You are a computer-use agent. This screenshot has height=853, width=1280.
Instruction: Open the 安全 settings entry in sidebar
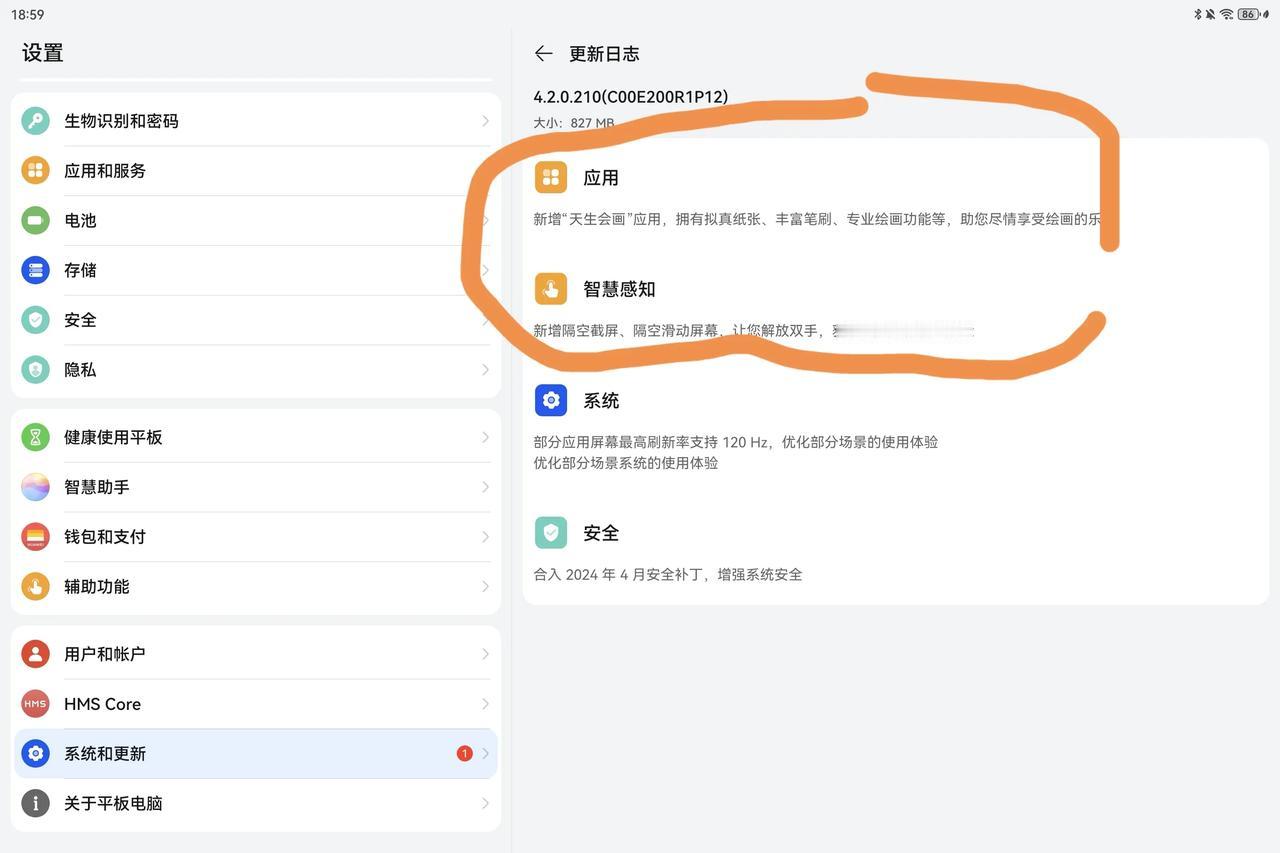point(256,320)
